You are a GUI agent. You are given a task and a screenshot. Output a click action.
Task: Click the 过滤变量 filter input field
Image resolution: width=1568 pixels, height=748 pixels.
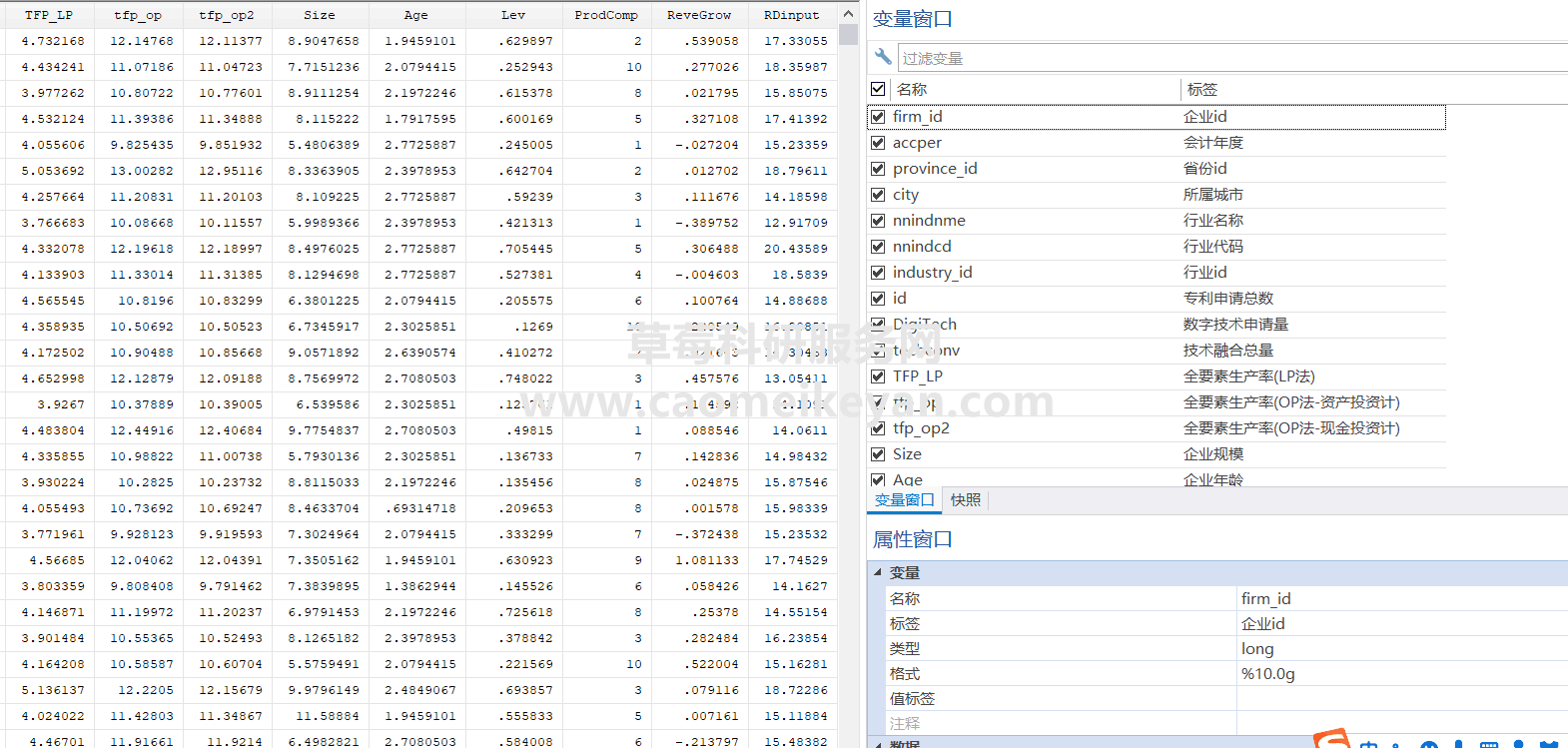tap(1232, 58)
